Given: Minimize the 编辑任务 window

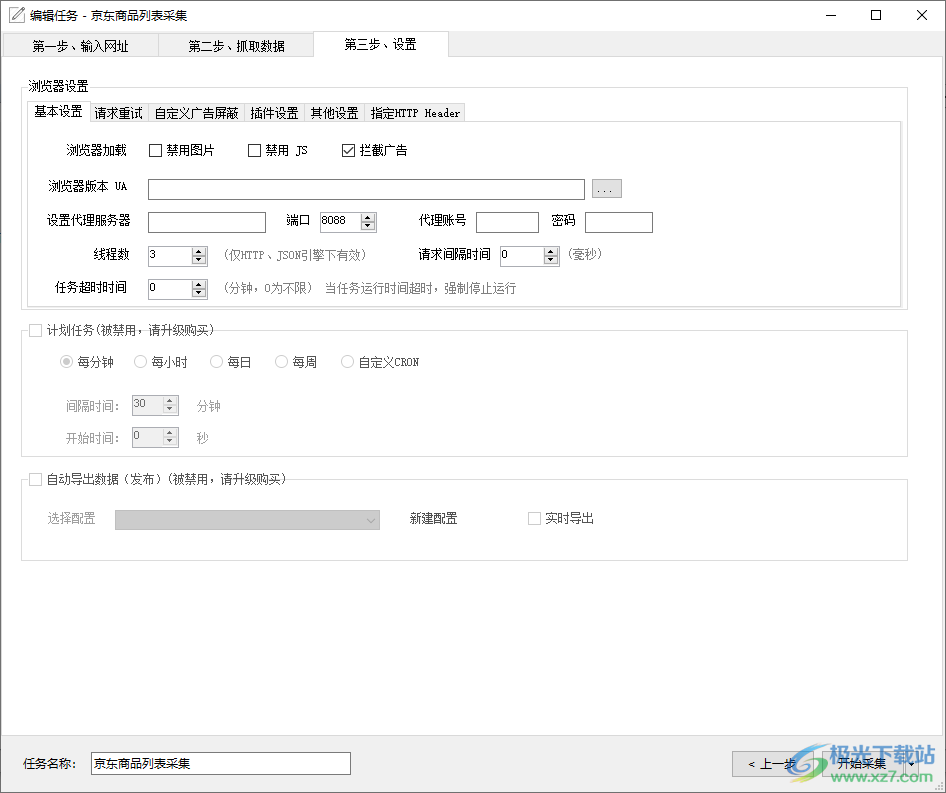Looking at the screenshot, I should coord(831,15).
